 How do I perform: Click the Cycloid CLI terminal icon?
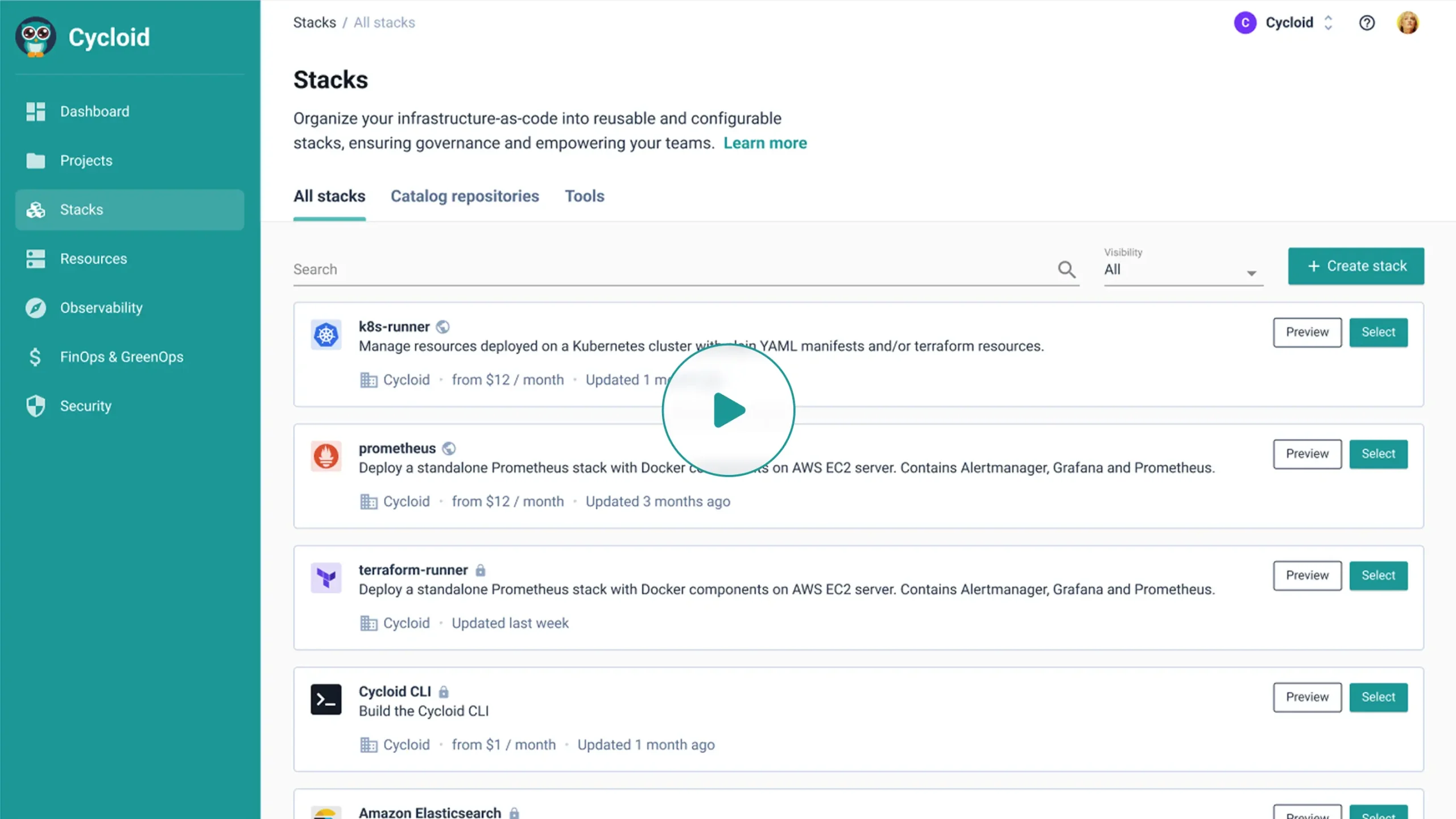[326, 700]
